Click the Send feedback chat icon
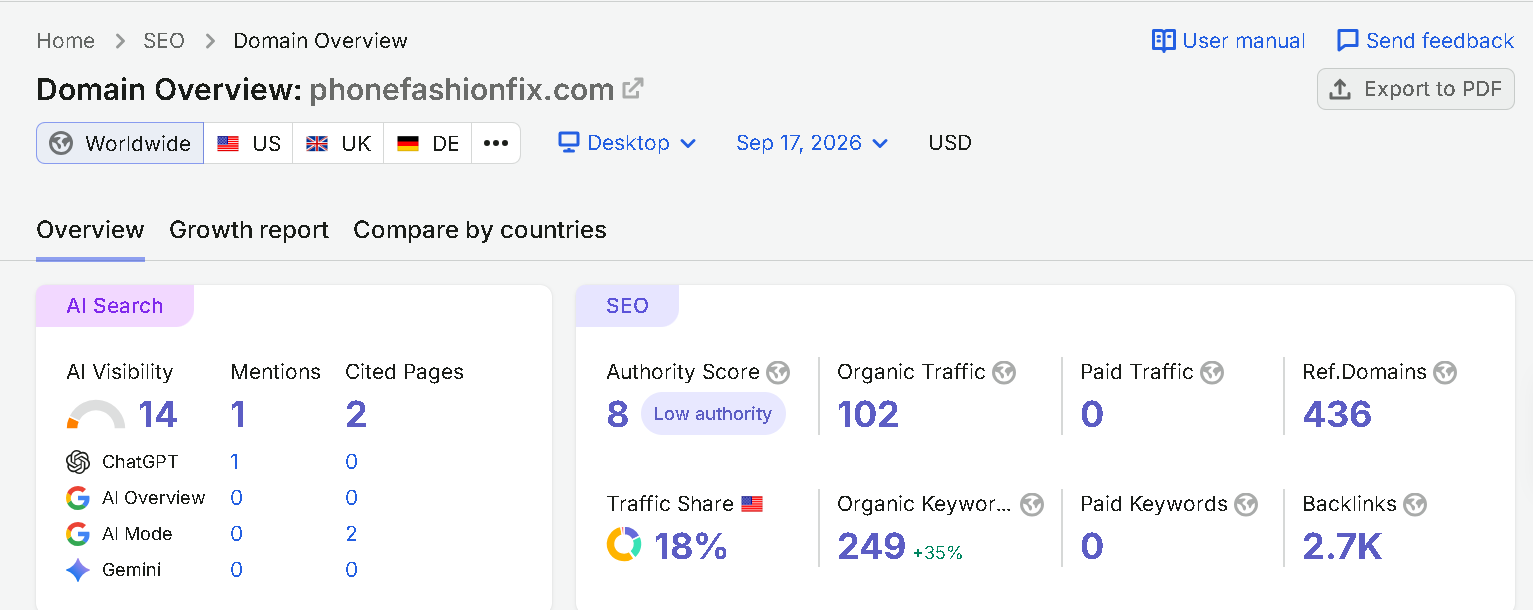Viewport: 1533px width, 610px height. tap(1348, 41)
